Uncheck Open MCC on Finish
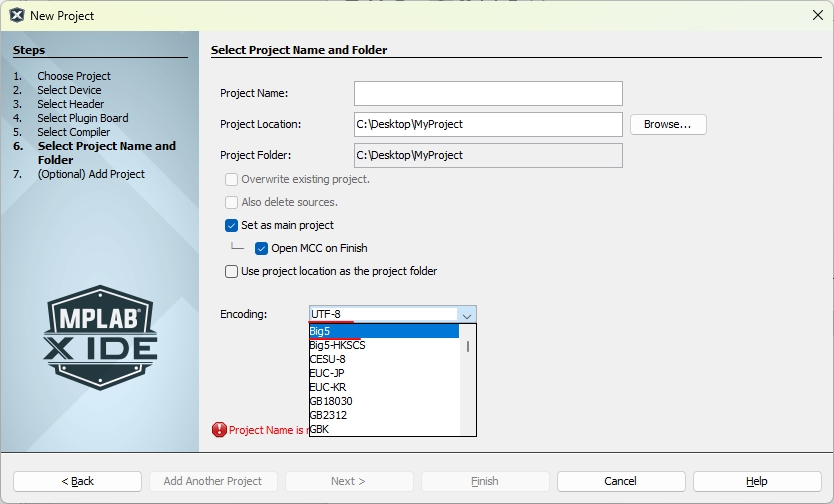Image resolution: width=834 pixels, height=504 pixels. pos(261,248)
